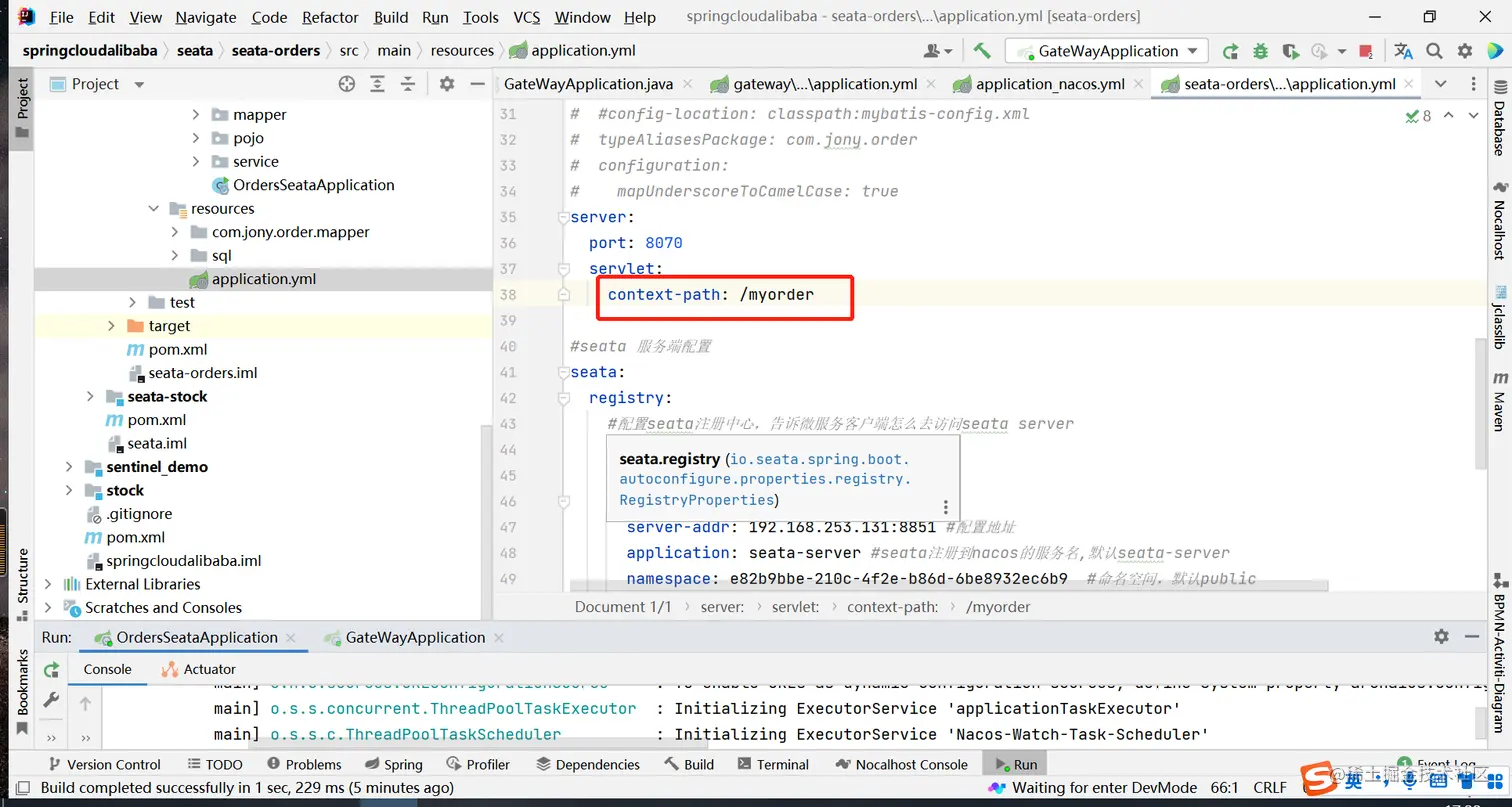Rerun GateWayApplication from the main toolbar
The height and width of the screenshot is (807, 1512).
pos(1231,51)
